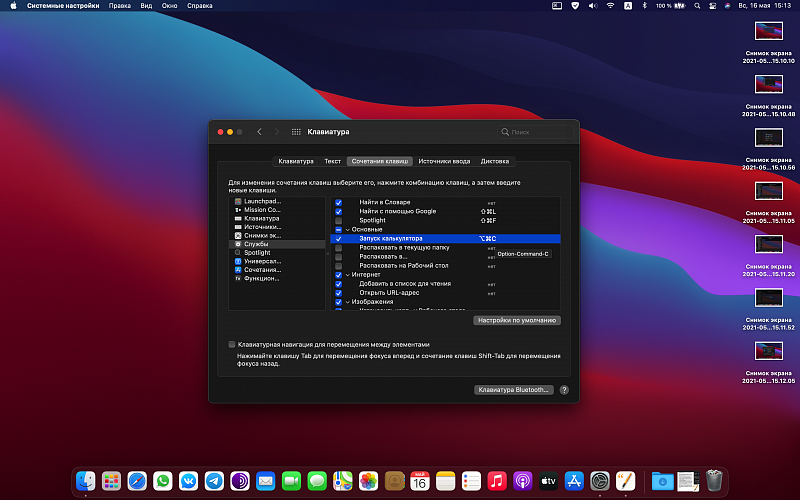Enable 'Распаковать в текущую папку' checkbox

click(339, 247)
